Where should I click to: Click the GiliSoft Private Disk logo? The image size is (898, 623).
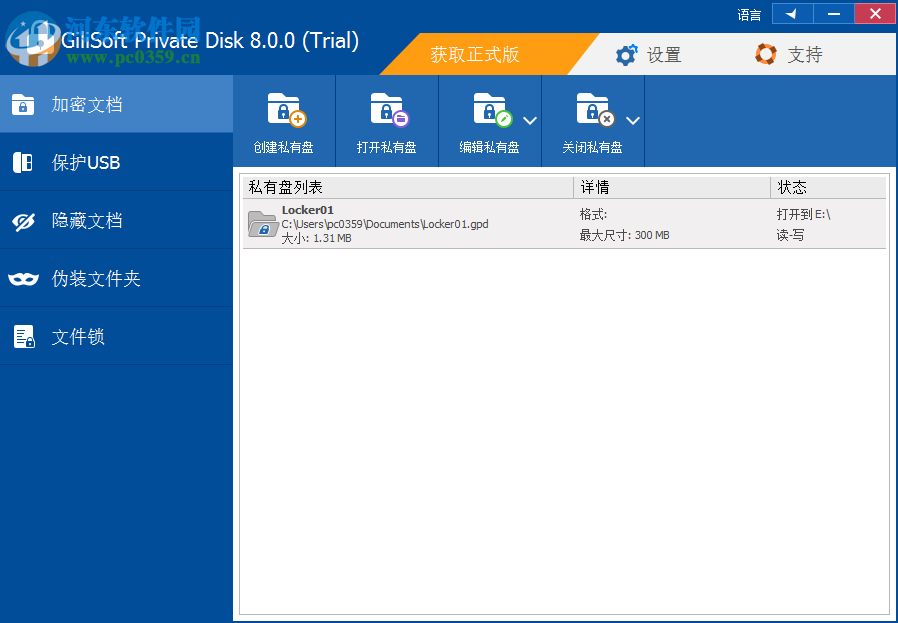(33, 41)
